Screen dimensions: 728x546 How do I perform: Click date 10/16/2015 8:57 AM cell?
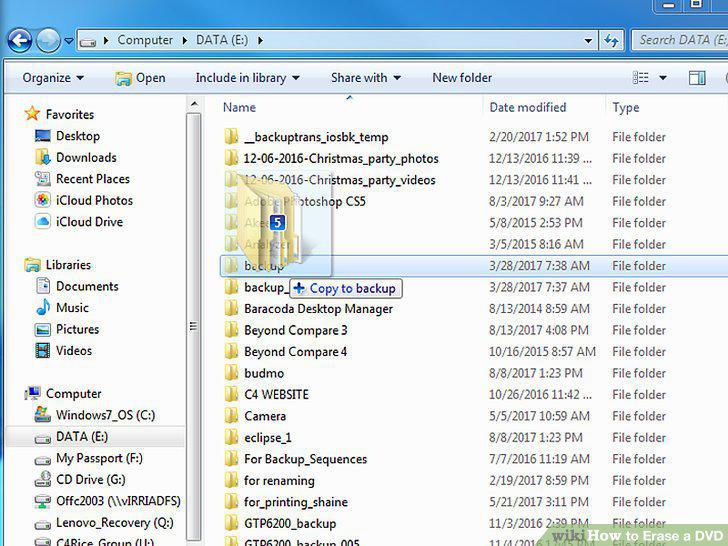542,351
